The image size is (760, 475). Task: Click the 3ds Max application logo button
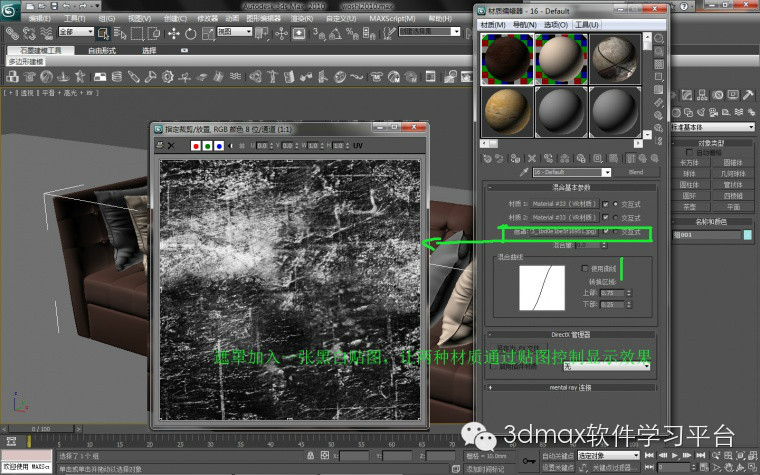[x=10, y=10]
